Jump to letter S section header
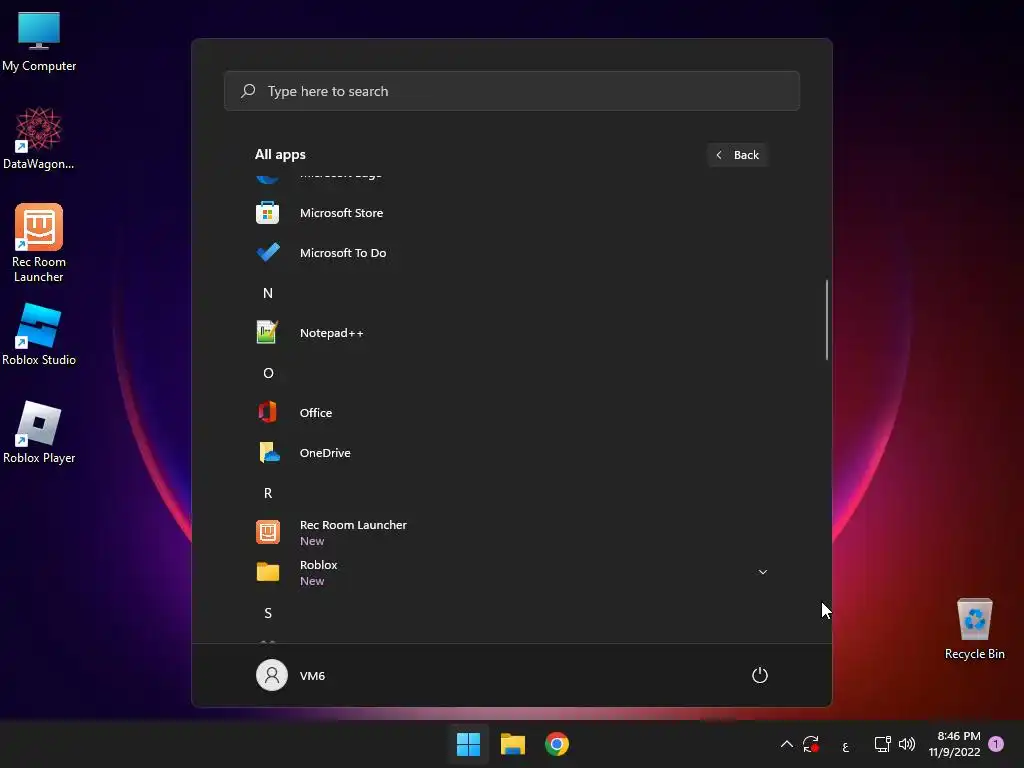This screenshot has width=1024, height=768. click(268, 613)
